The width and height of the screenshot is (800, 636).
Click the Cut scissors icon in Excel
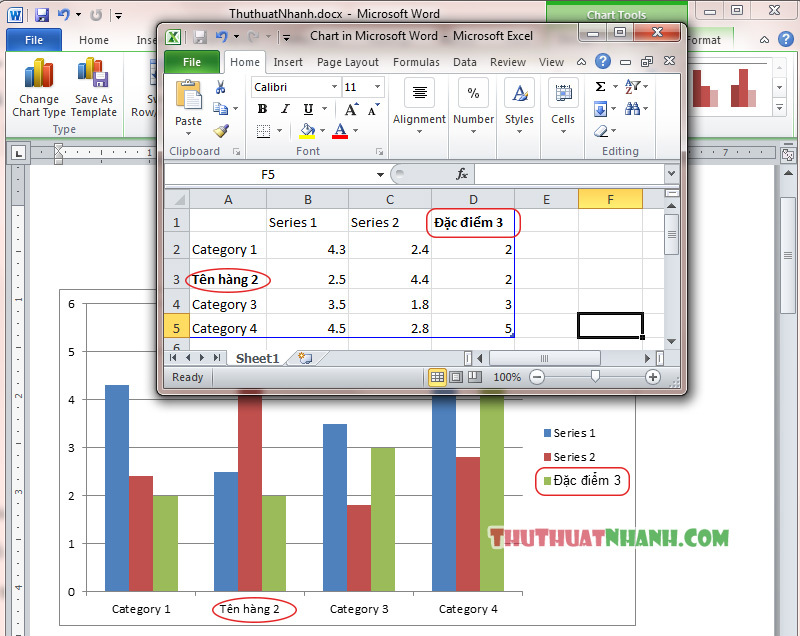(x=220, y=87)
